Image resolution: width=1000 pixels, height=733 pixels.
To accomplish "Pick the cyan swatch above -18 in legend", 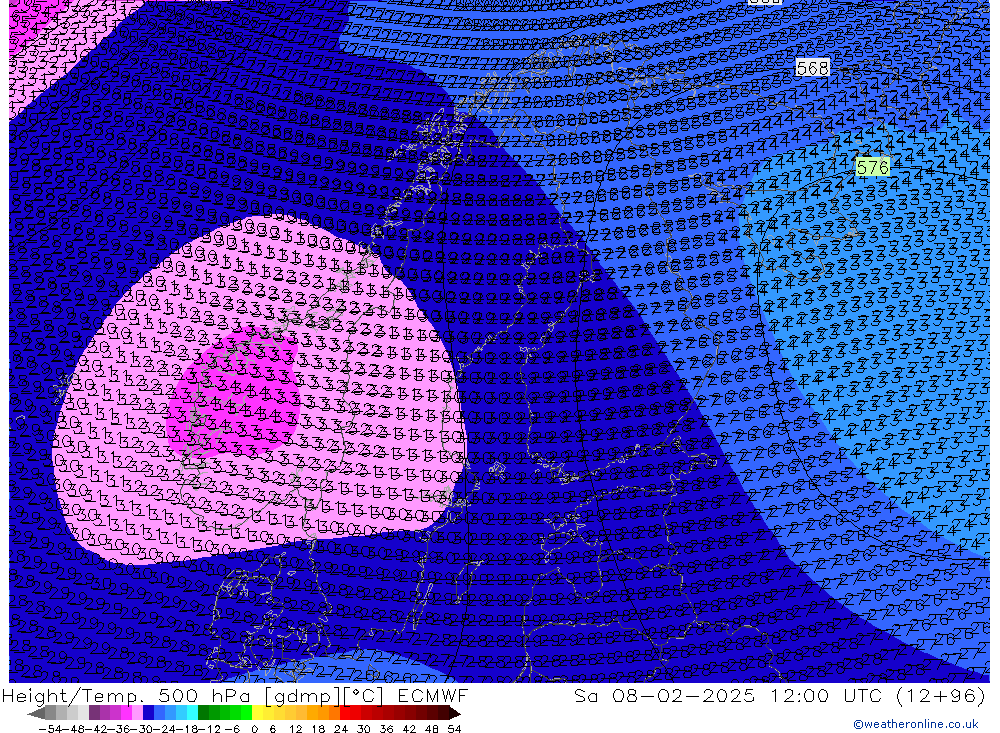I will [x=193, y=712].
